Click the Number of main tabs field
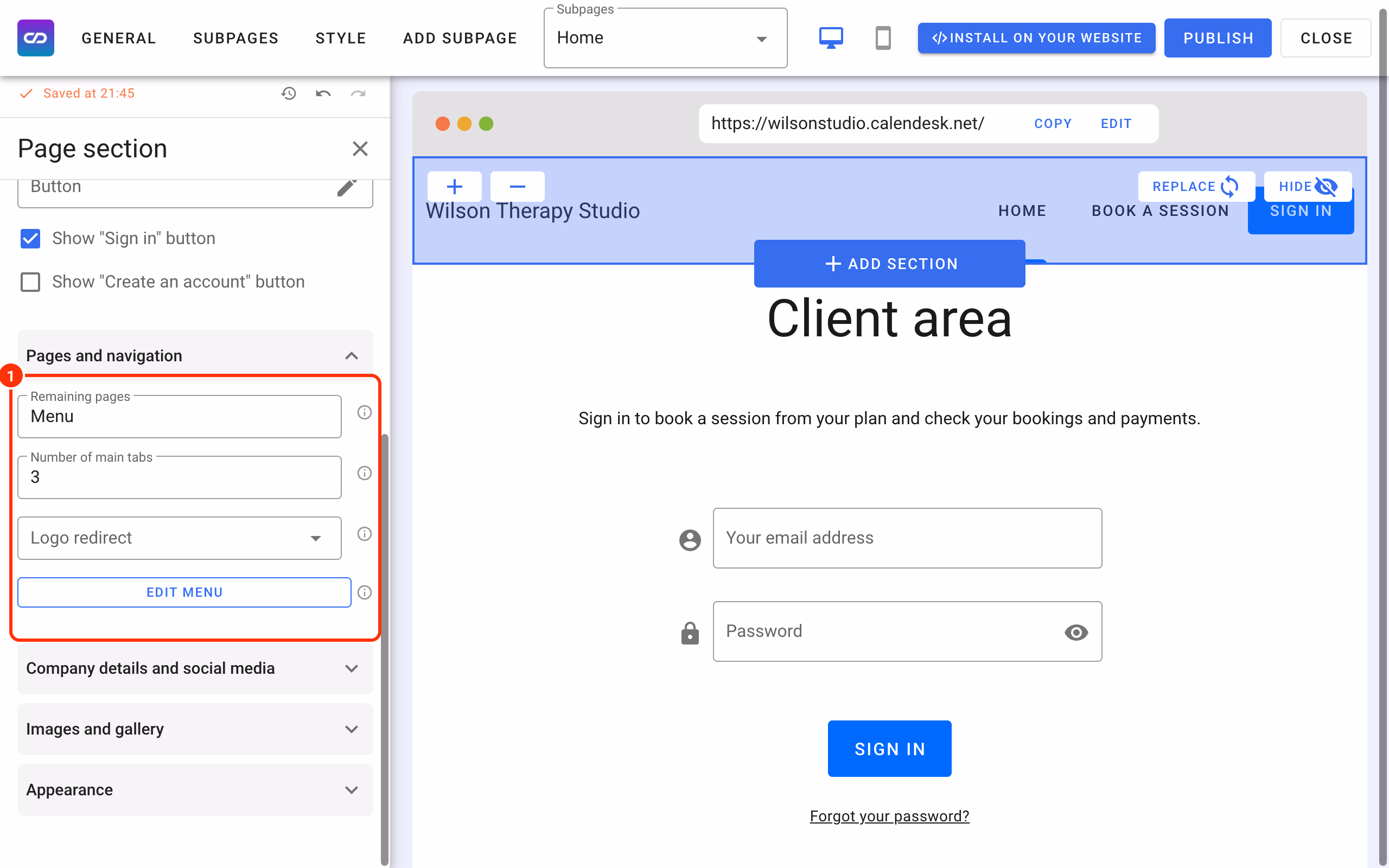This screenshot has height=868, width=1389. pos(179,477)
